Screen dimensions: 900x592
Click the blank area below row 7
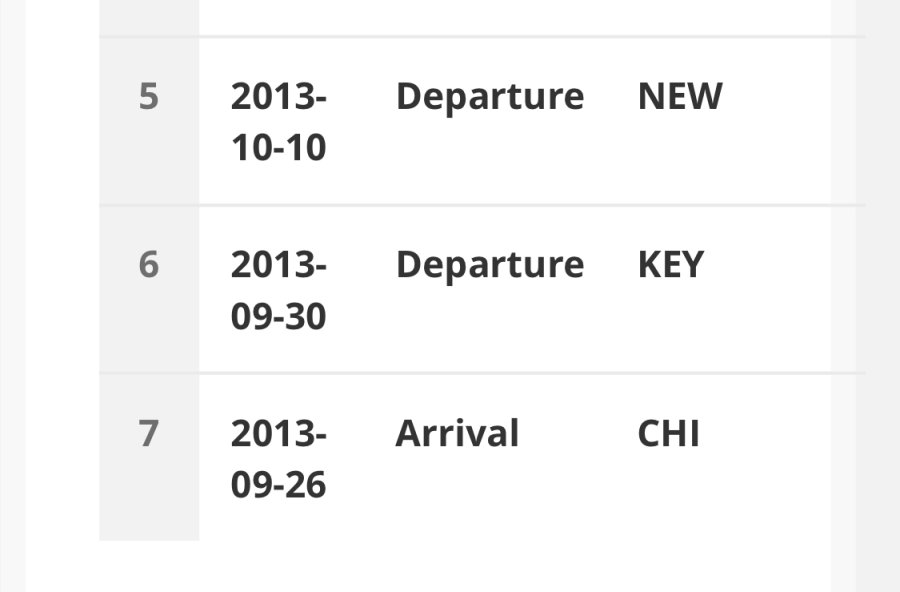coord(450,566)
